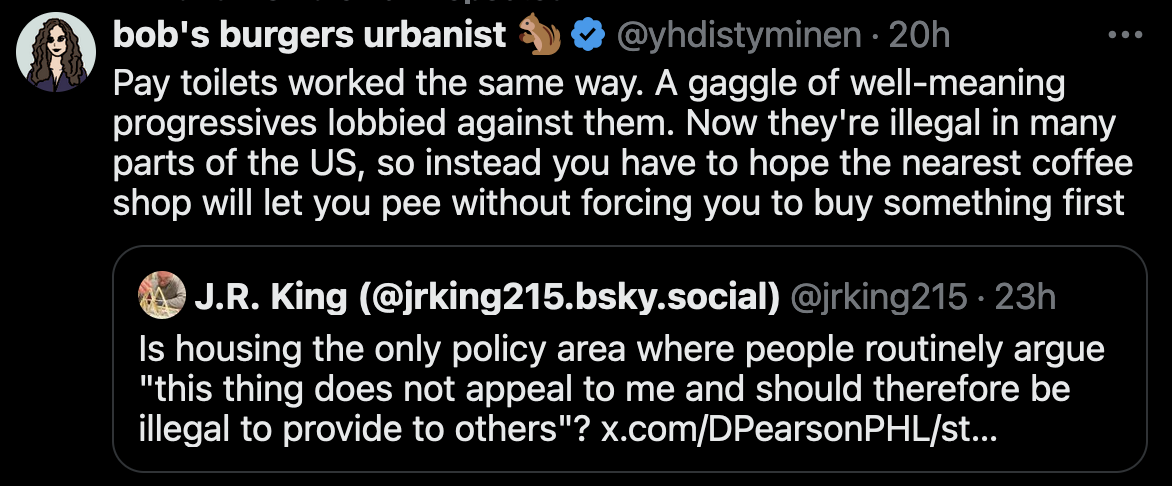Open the "bob's burgers urbanist" display name
Viewport: 1172px width, 486px height.
tap(310, 37)
